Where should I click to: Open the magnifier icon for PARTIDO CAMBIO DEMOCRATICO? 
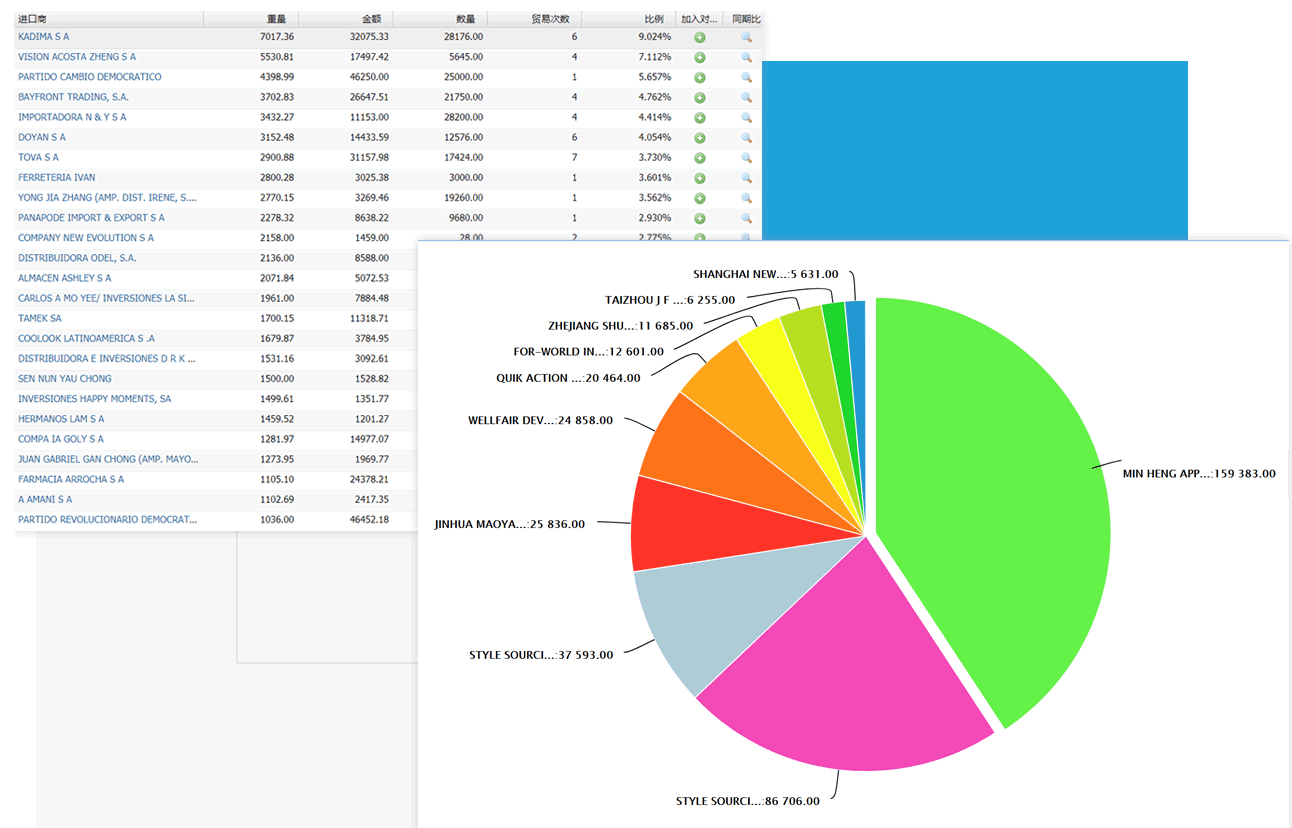(x=746, y=77)
